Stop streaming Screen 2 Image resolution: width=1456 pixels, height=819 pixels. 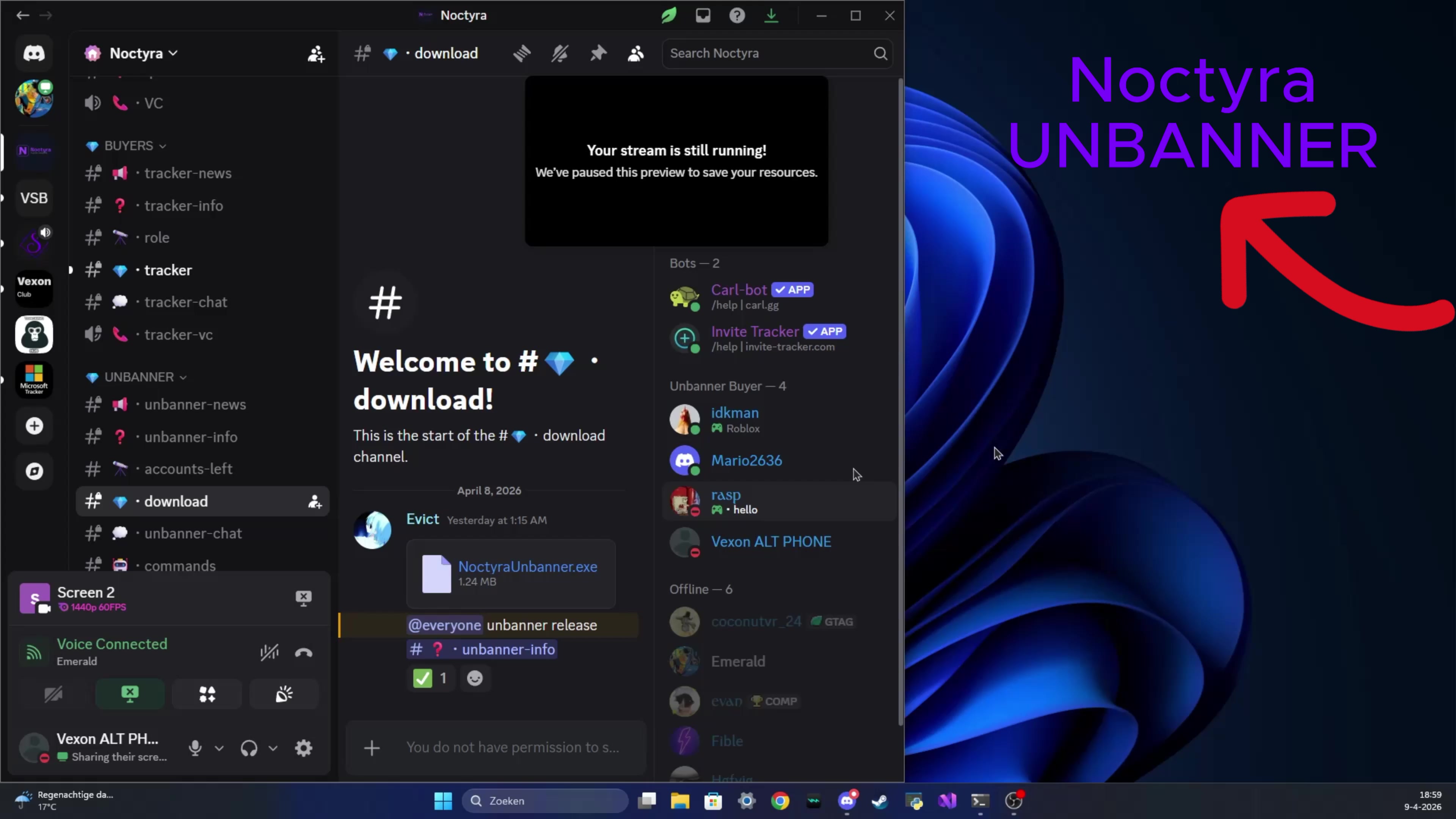(x=303, y=598)
